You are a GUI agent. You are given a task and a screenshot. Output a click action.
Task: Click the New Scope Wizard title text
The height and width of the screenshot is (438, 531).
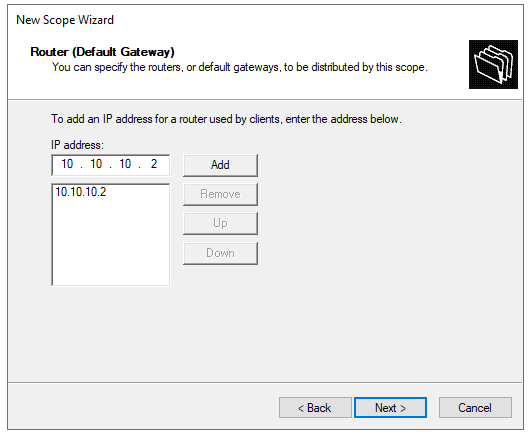(x=65, y=20)
